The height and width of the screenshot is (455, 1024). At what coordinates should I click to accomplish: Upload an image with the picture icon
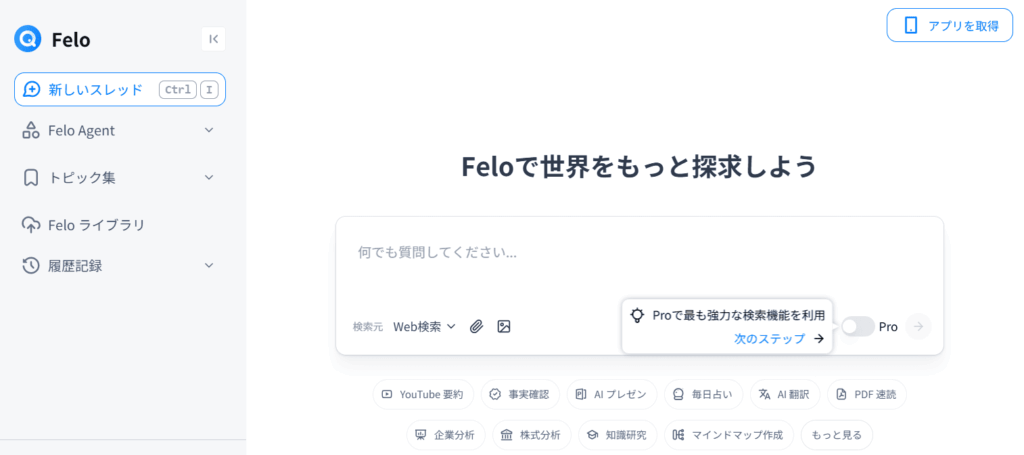click(x=503, y=326)
